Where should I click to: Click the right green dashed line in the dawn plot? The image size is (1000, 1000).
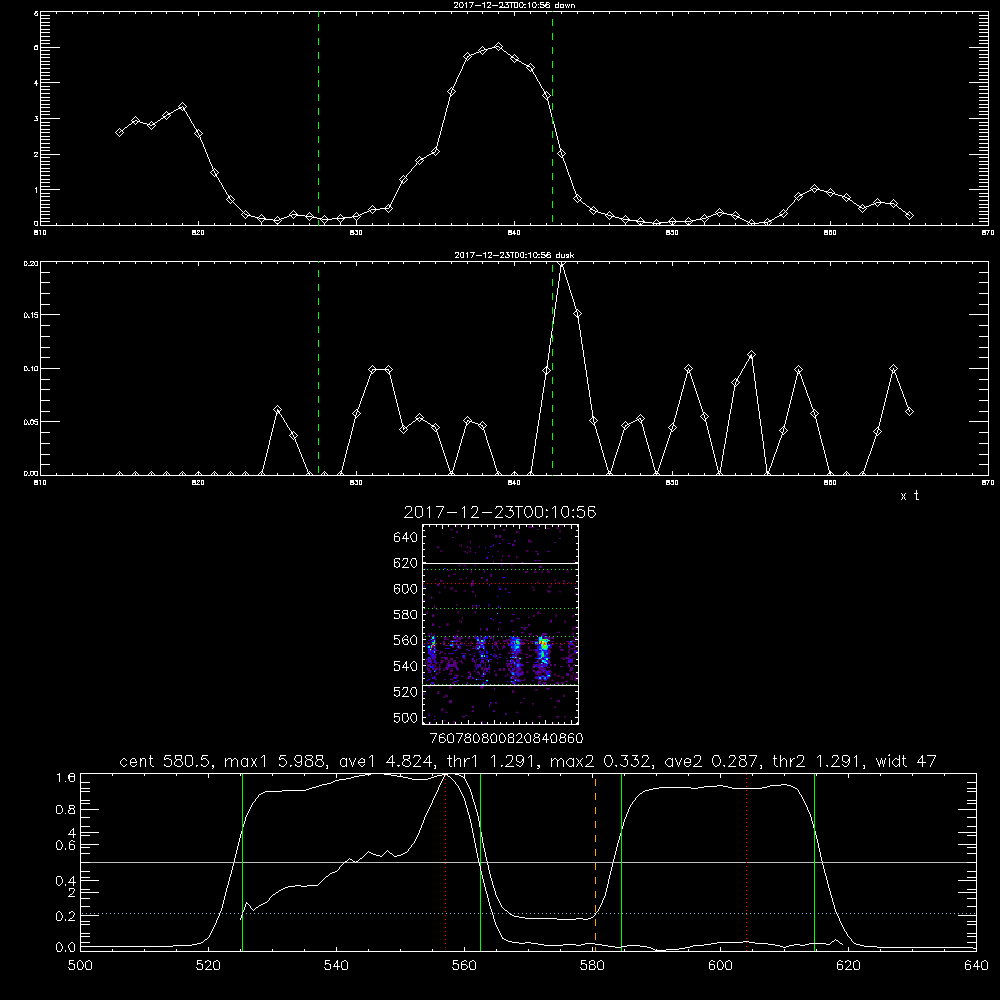[552, 118]
